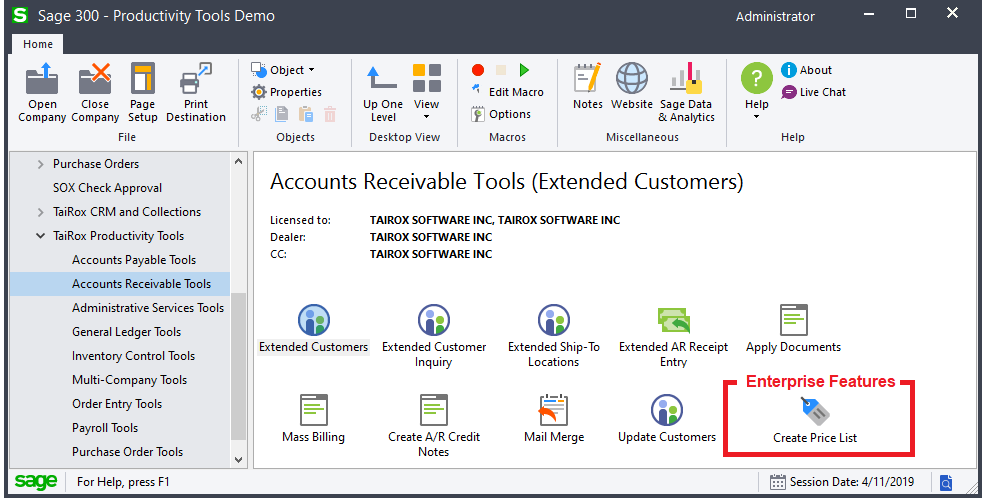
Task: Select Purchase Order Tools
Action: [128, 452]
